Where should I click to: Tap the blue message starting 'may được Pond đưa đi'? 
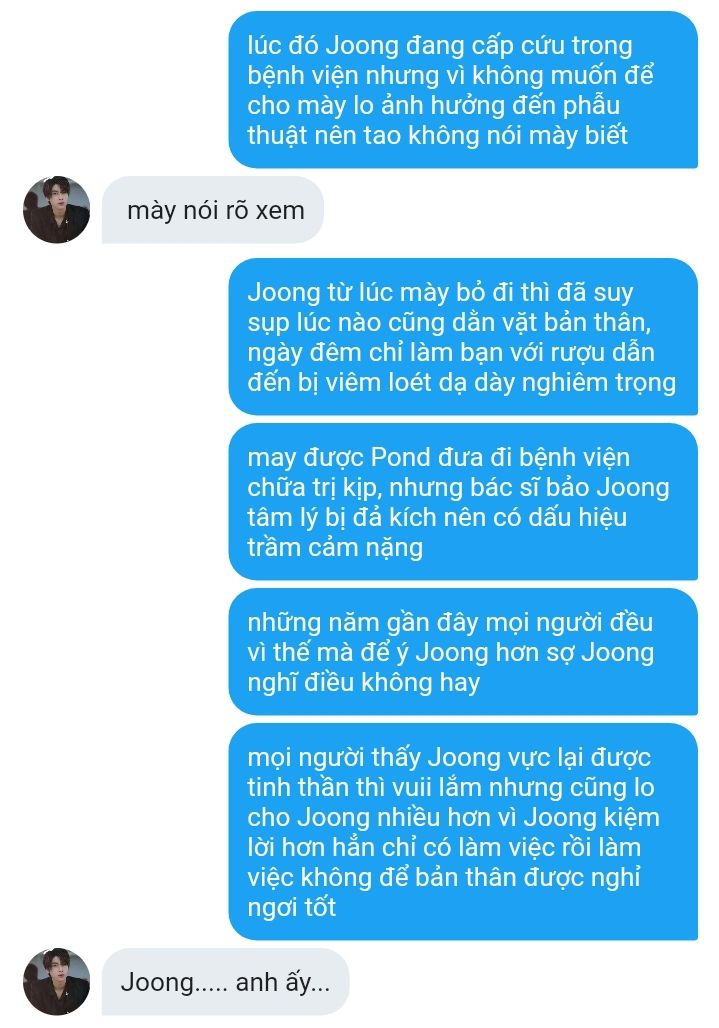pos(463,502)
